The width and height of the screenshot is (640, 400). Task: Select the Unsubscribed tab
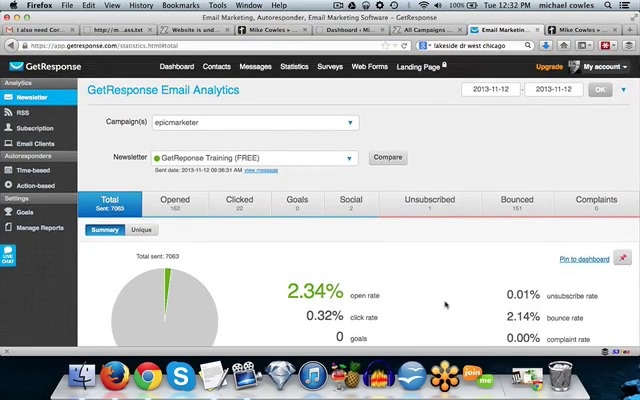(430, 204)
